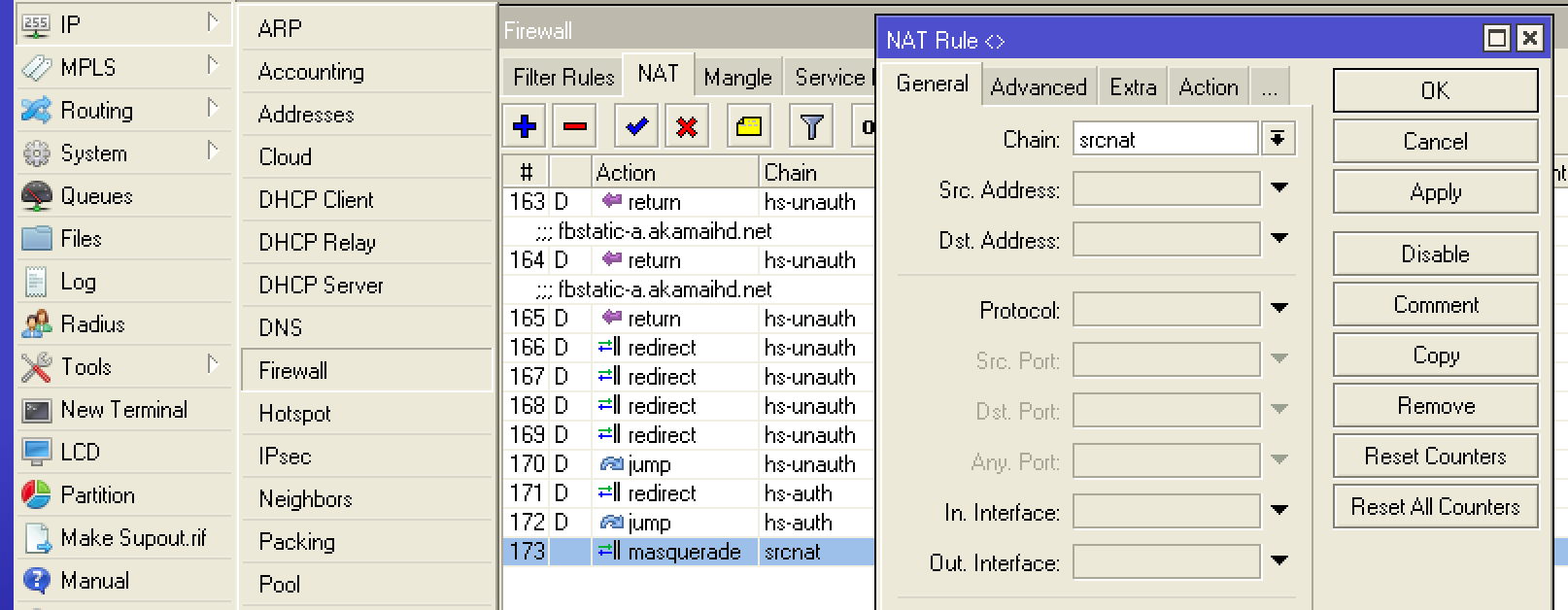Click the Protocol input field
Screen dimensions: 1568x610
pos(1166,309)
